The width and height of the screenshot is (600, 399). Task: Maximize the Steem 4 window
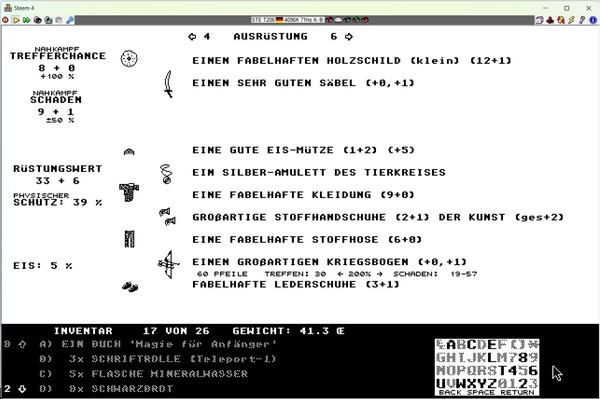tap(567, 8)
